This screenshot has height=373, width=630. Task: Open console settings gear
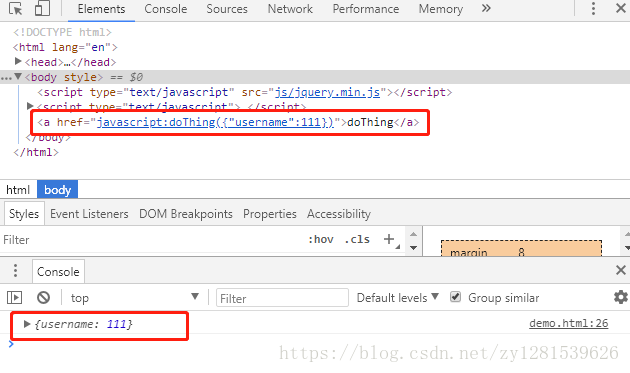[x=620, y=297]
